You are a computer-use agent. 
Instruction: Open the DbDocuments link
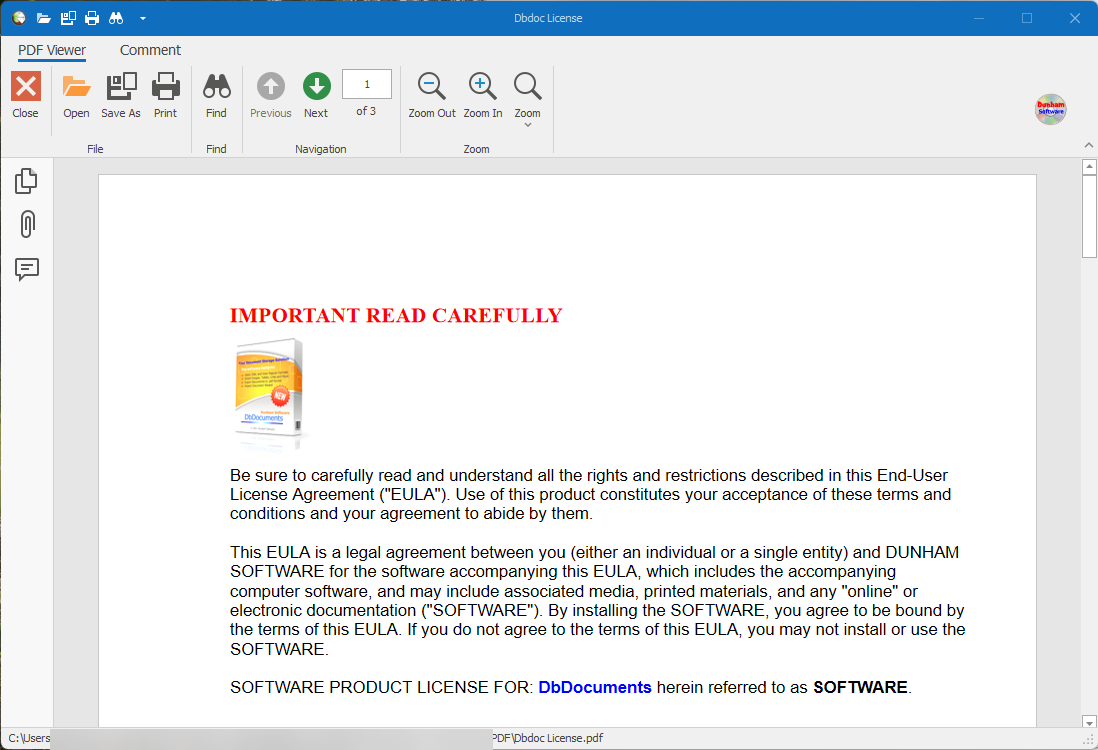coord(594,687)
